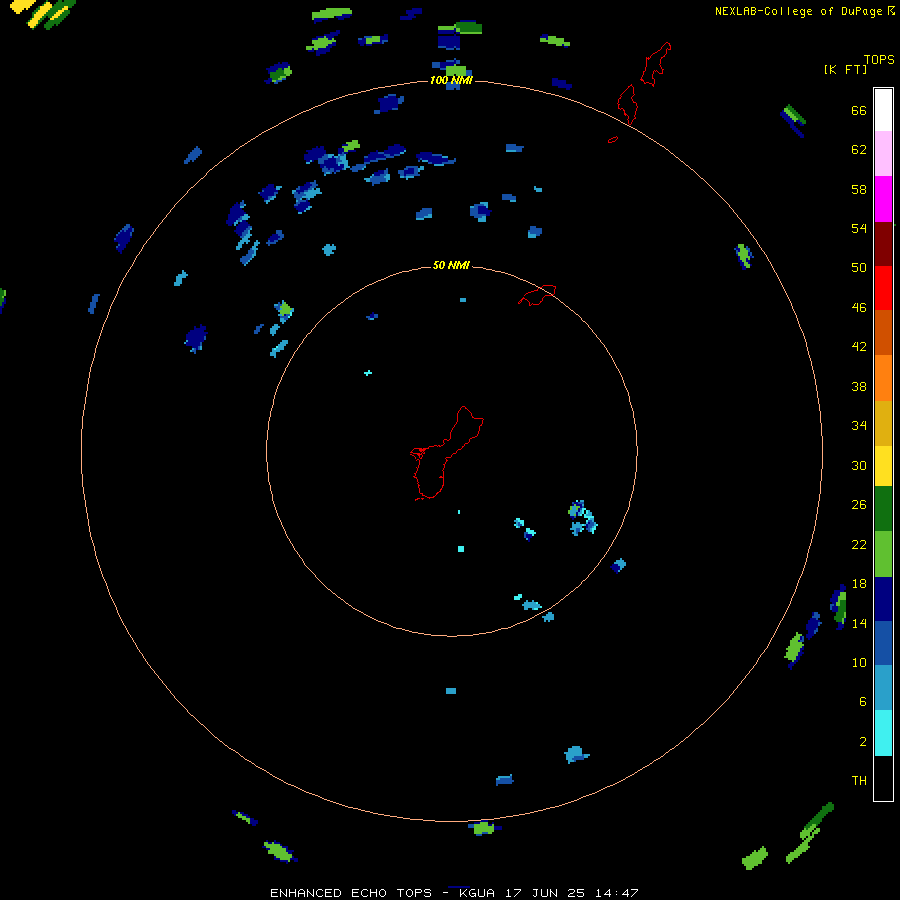Select the gold legend swatch
Image resolution: width=900 pixels, height=900 pixels.
pyautogui.click(x=883, y=423)
